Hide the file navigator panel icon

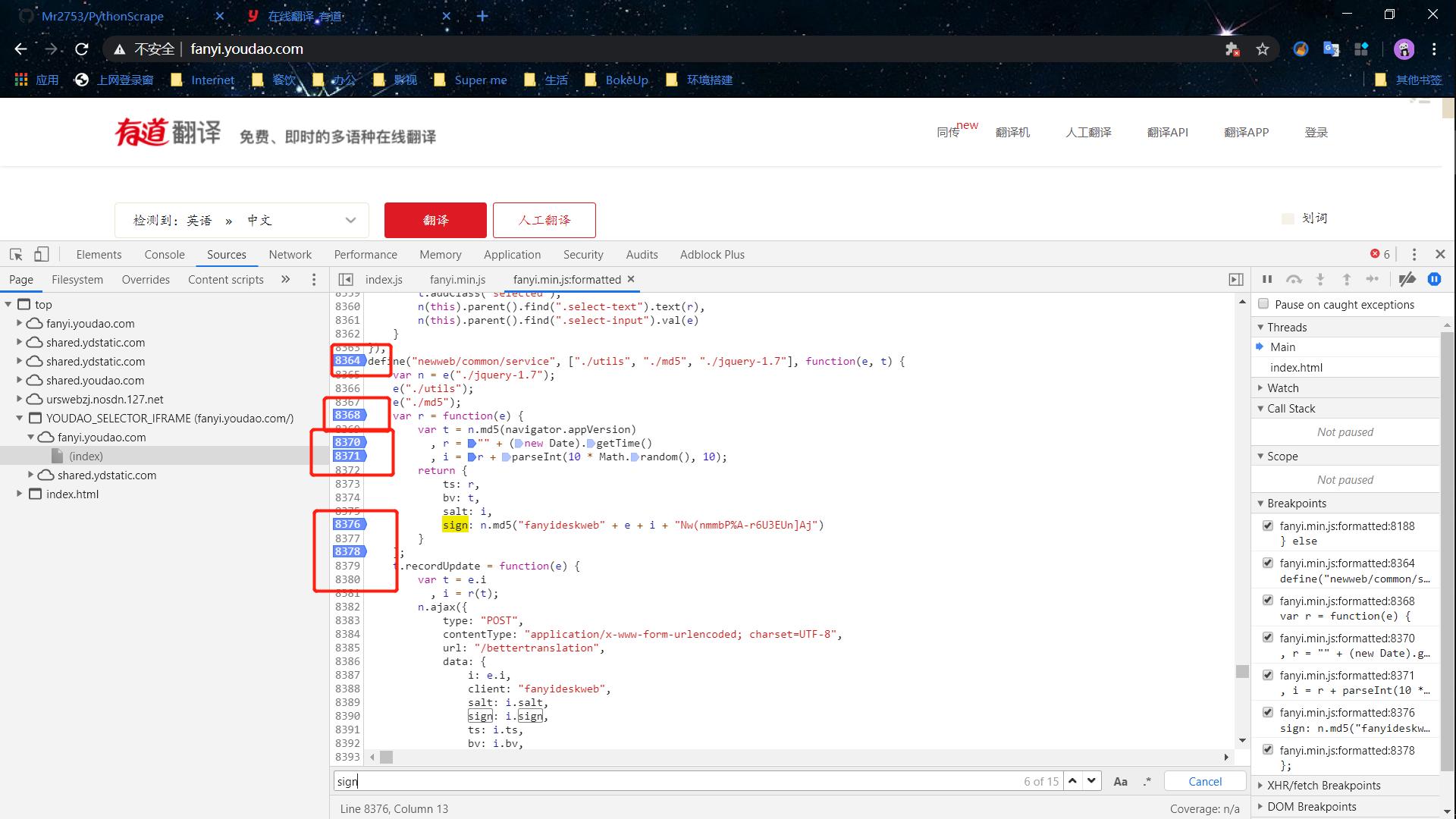pyautogui.click(x=346, y=280)
